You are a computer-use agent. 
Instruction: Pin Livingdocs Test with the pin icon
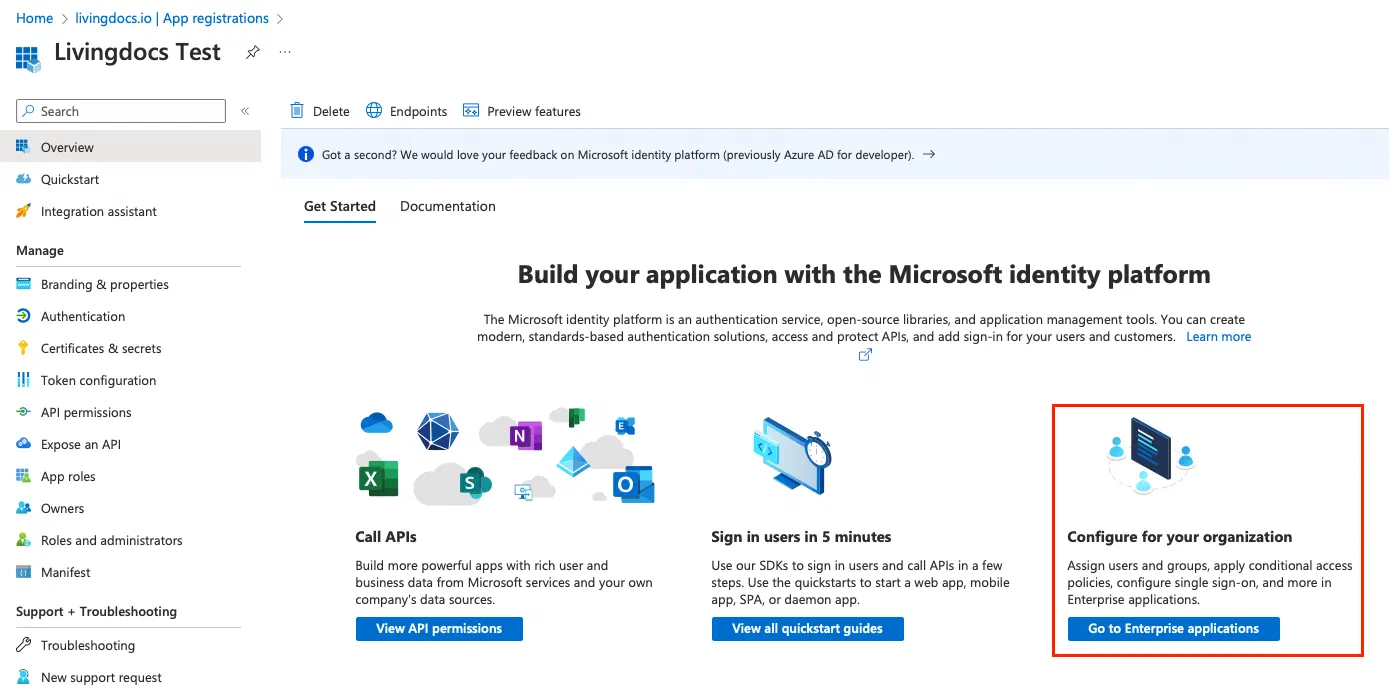253,52
